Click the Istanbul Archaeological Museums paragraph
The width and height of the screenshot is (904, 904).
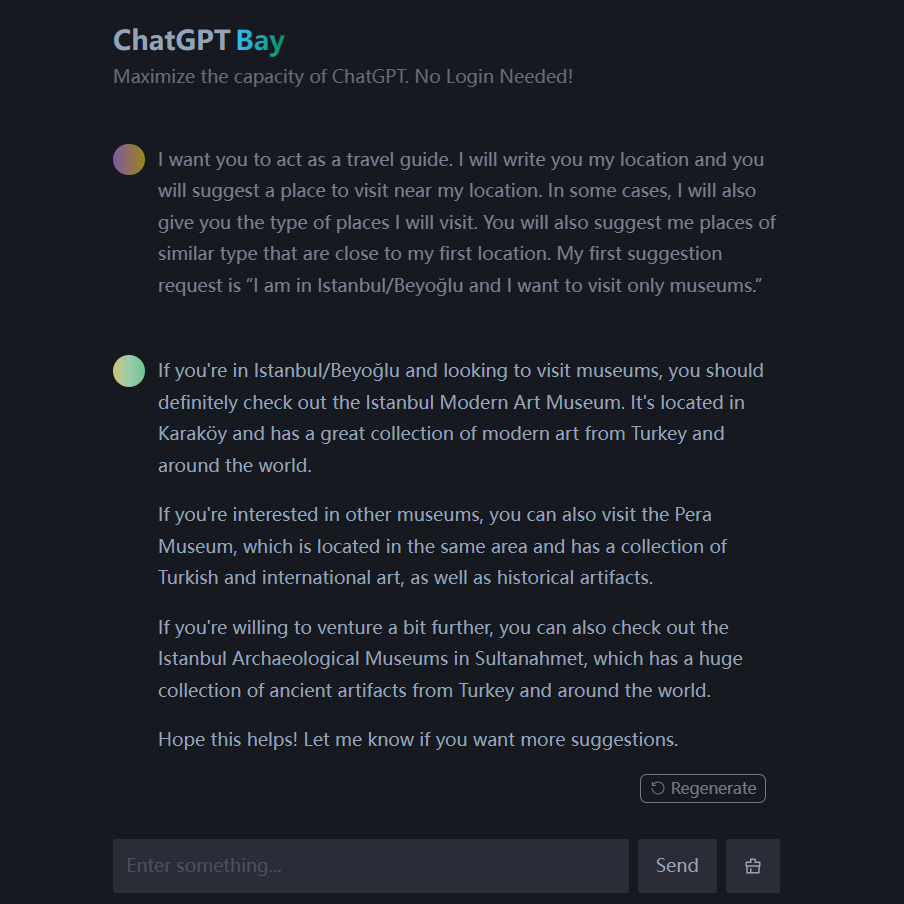(x=450, y=658)
